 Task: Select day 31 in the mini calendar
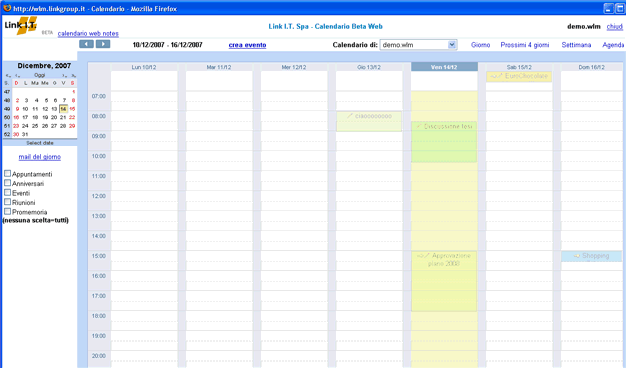pyautogui.click(x=25, y=135)
